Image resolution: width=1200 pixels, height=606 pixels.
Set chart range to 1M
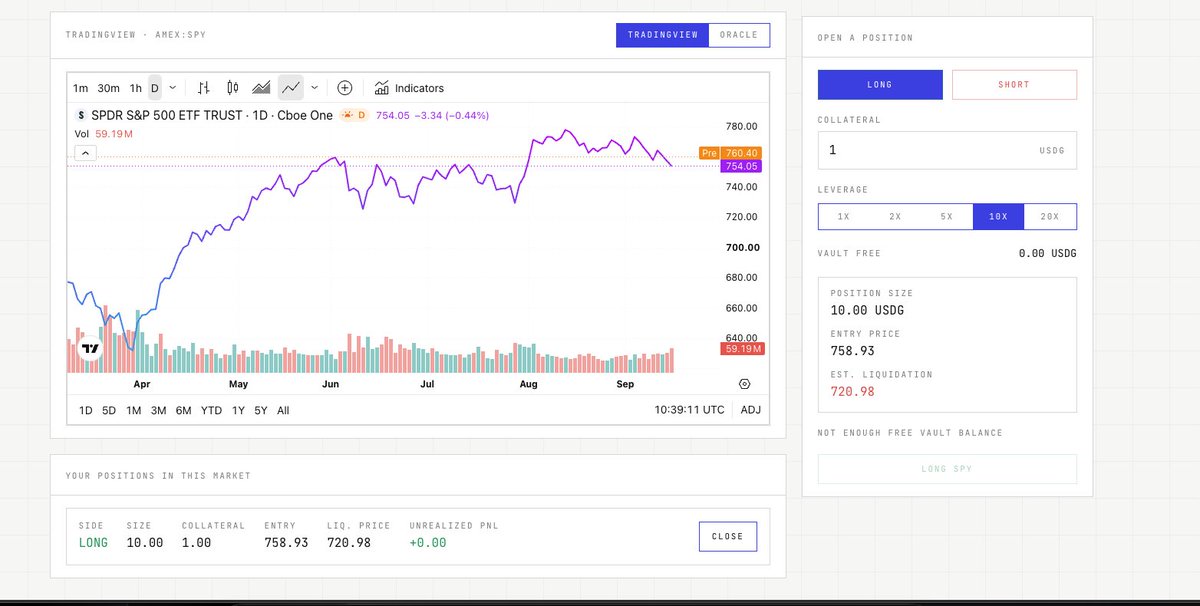click(134, 410)
